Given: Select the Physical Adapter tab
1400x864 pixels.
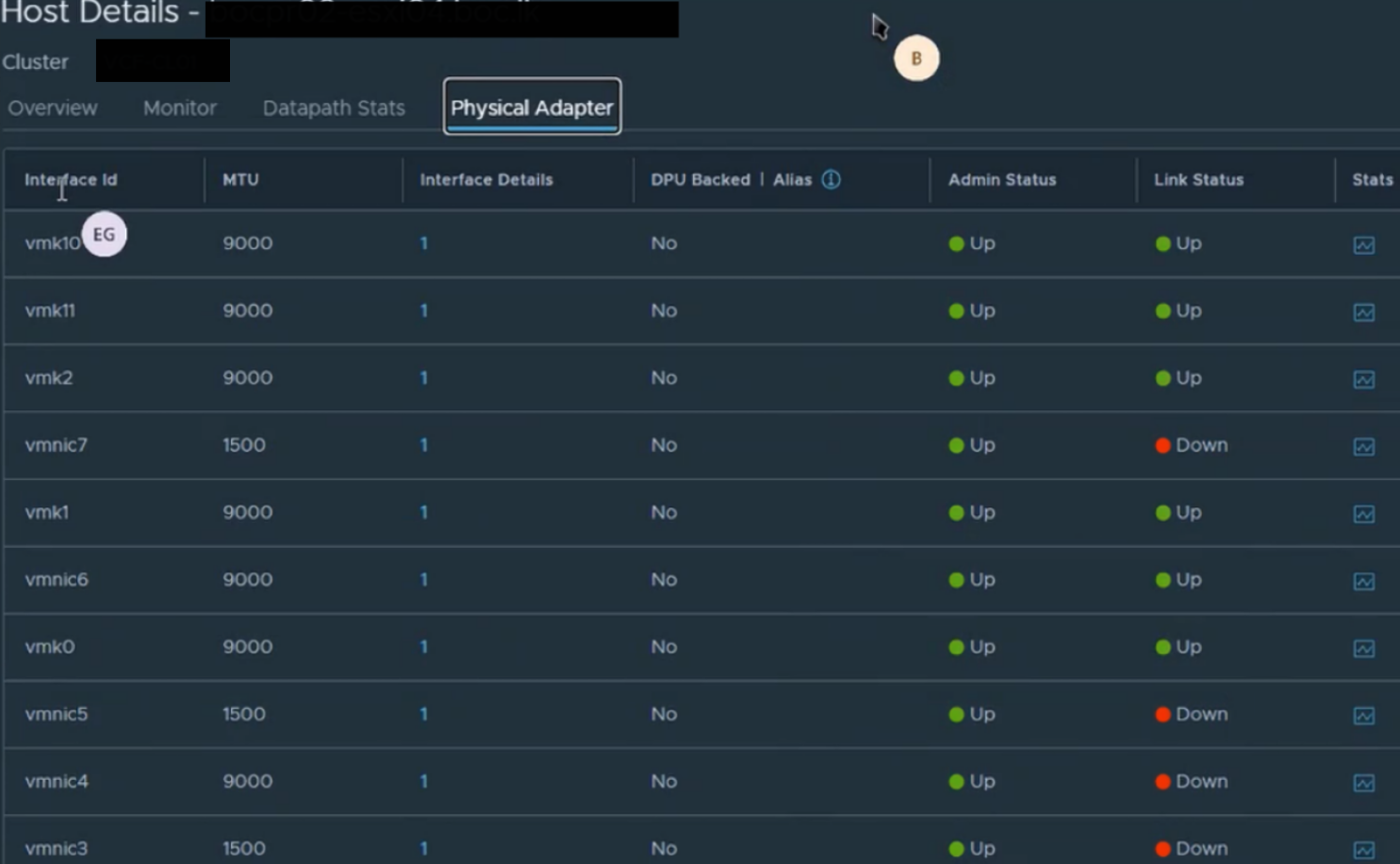Looking at the screenshot, I should [532, 108].
